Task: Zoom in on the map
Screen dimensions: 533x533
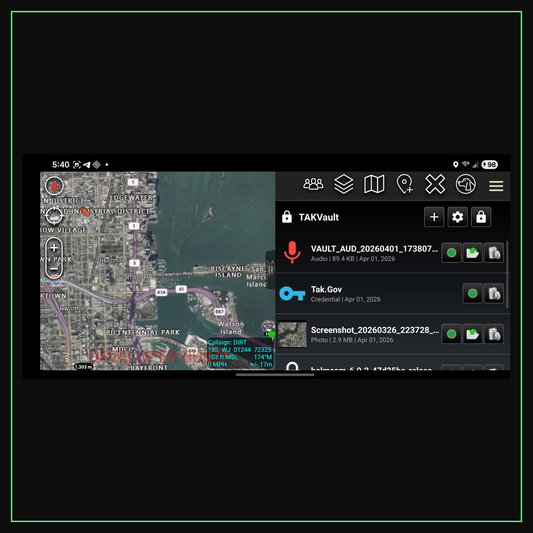Action: point(54,248)
